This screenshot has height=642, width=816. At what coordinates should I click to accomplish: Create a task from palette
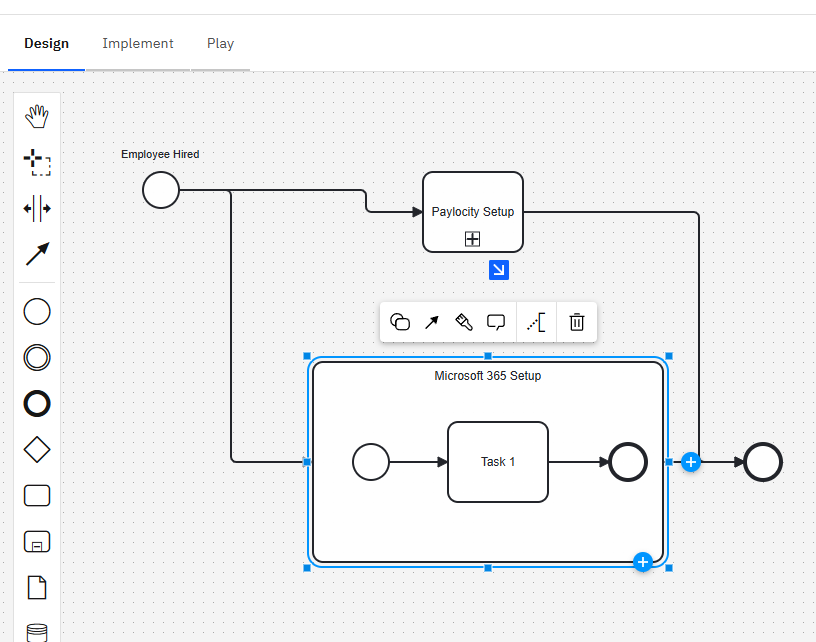click(x=37, y=496)
